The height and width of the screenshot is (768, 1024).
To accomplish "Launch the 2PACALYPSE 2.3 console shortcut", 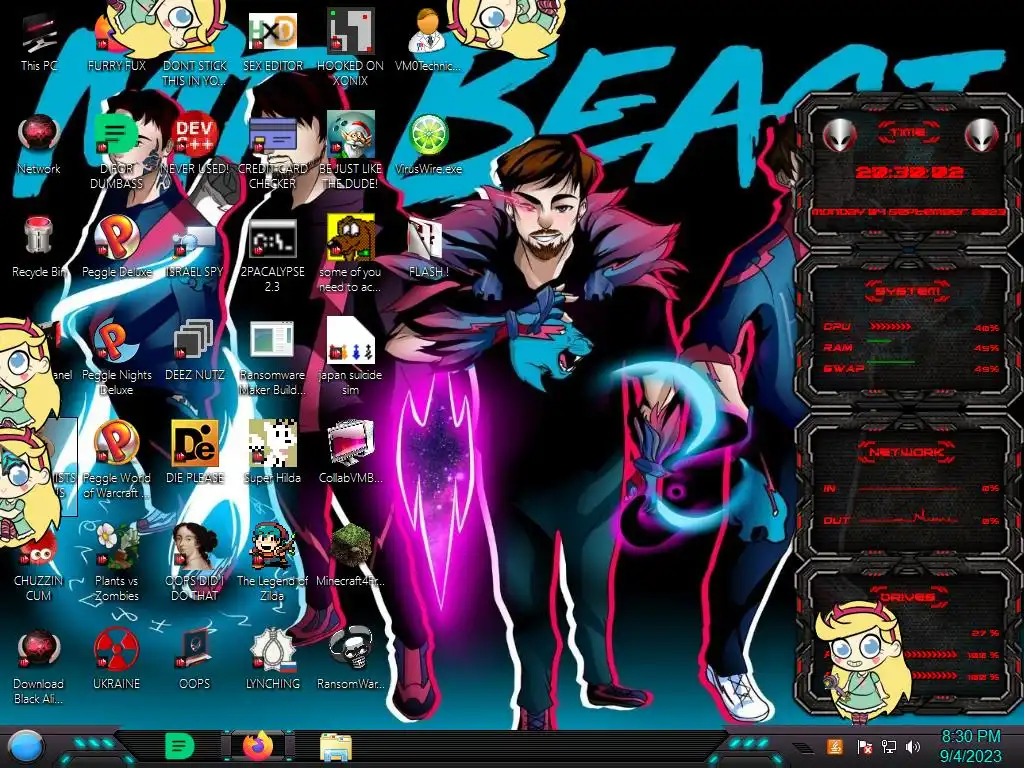I will [x=272, y=255].
